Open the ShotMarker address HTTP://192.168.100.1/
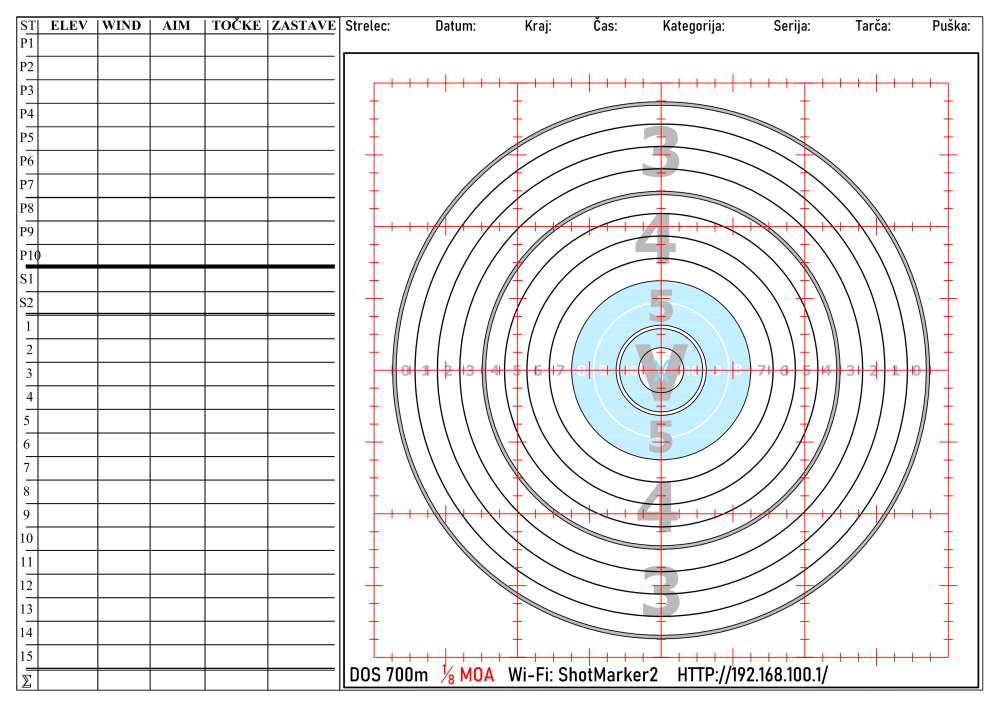Viewport: 1000px width, 707px height. (x=750, y=675)
